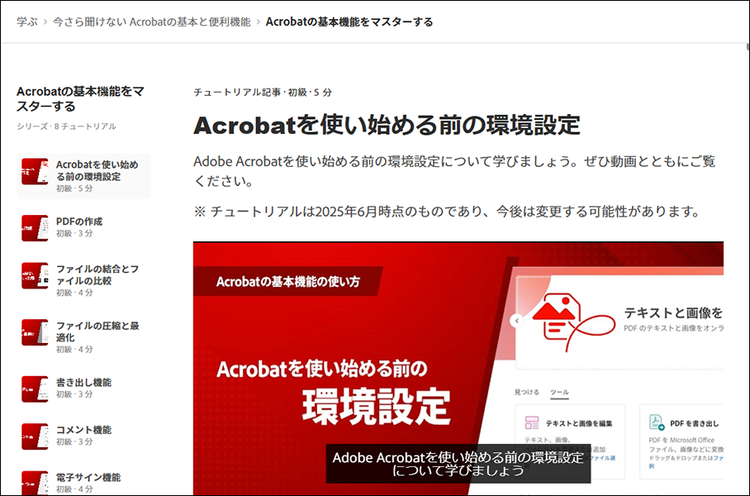Select the 書き出し機能 tutorial thumbnail
The height and width of the screenshot is (496, 750).
tap(35, 389)
